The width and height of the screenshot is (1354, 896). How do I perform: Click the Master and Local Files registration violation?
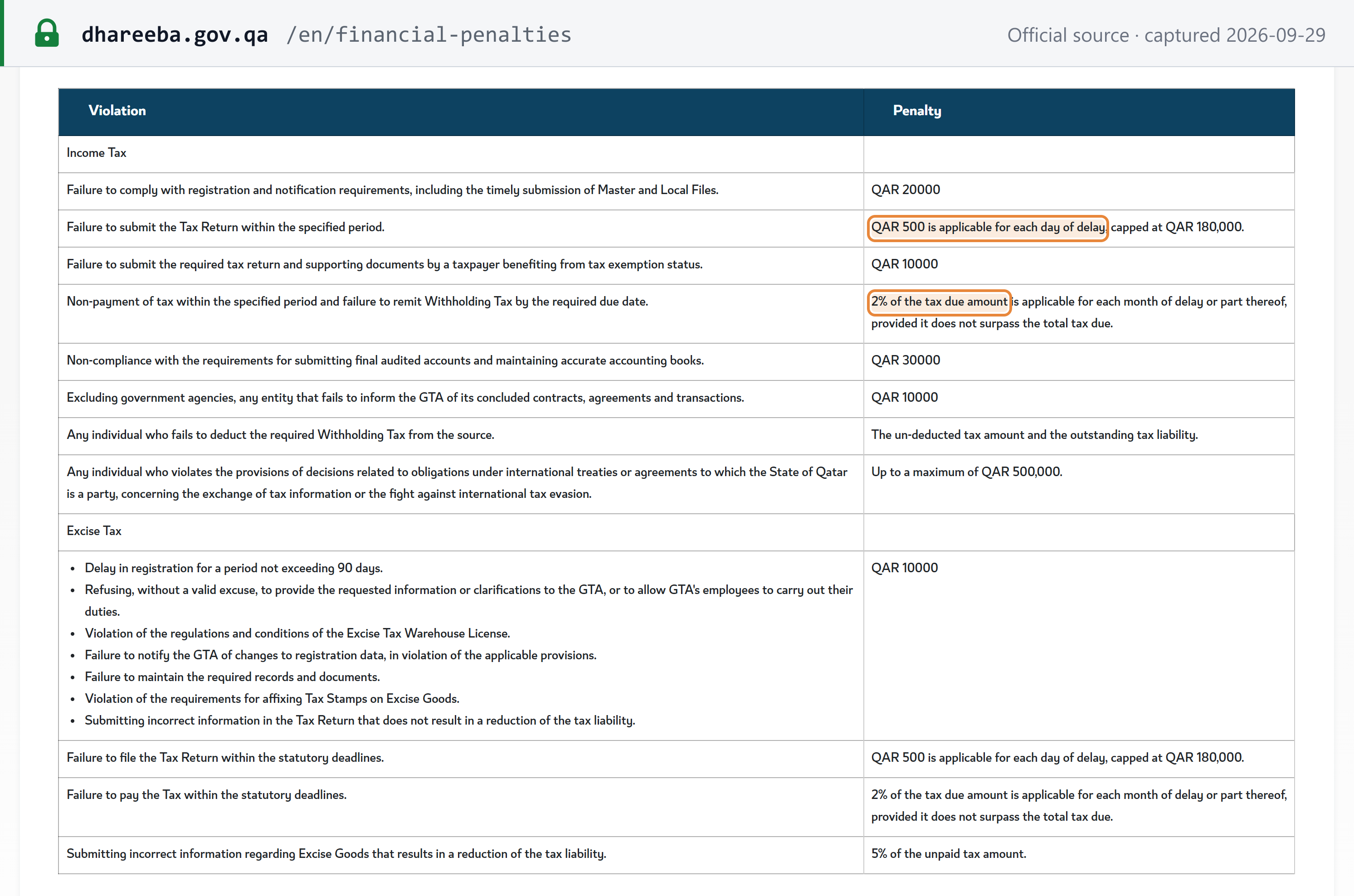coord(393,190)
